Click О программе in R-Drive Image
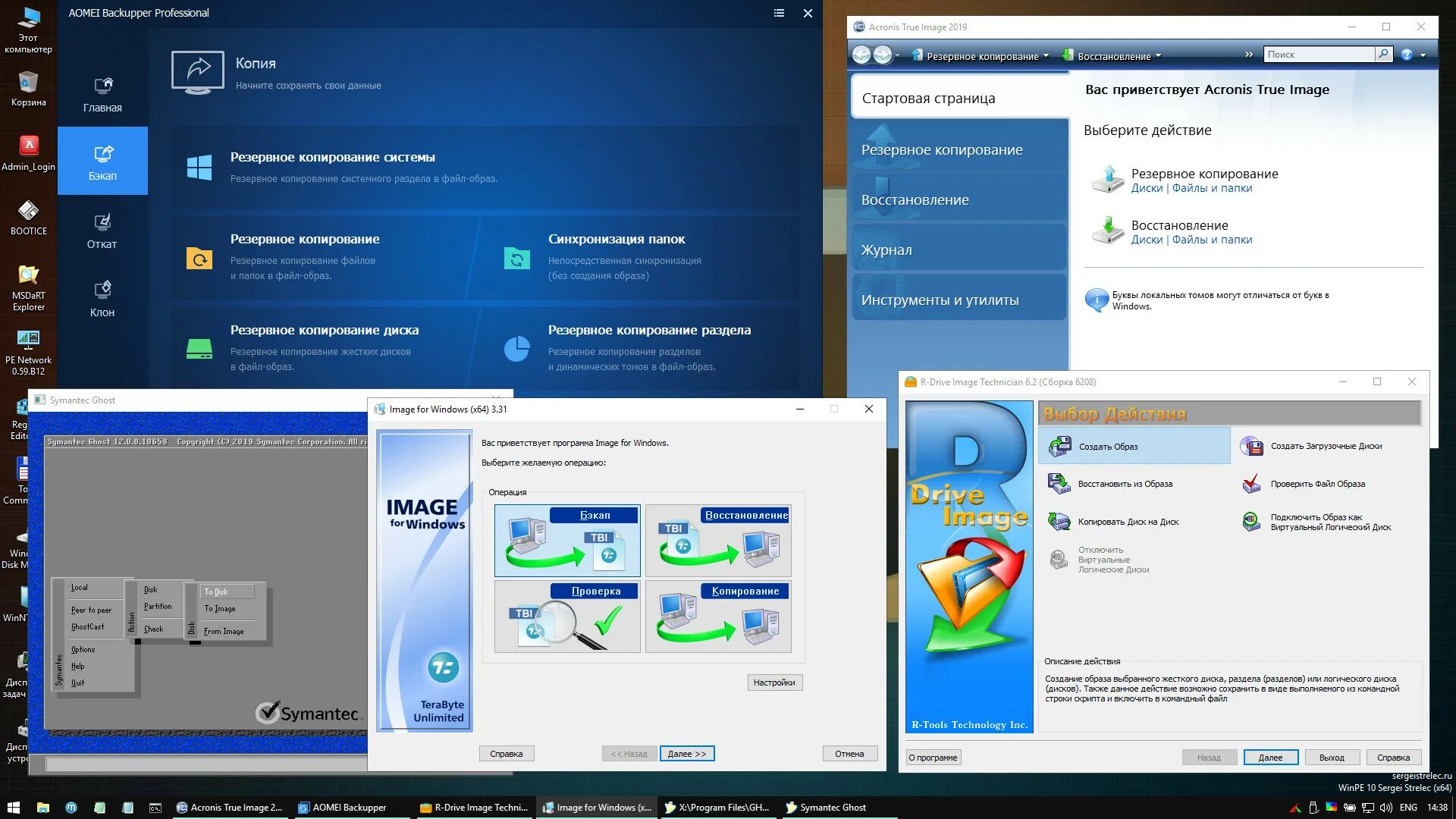 pos(933,758)
